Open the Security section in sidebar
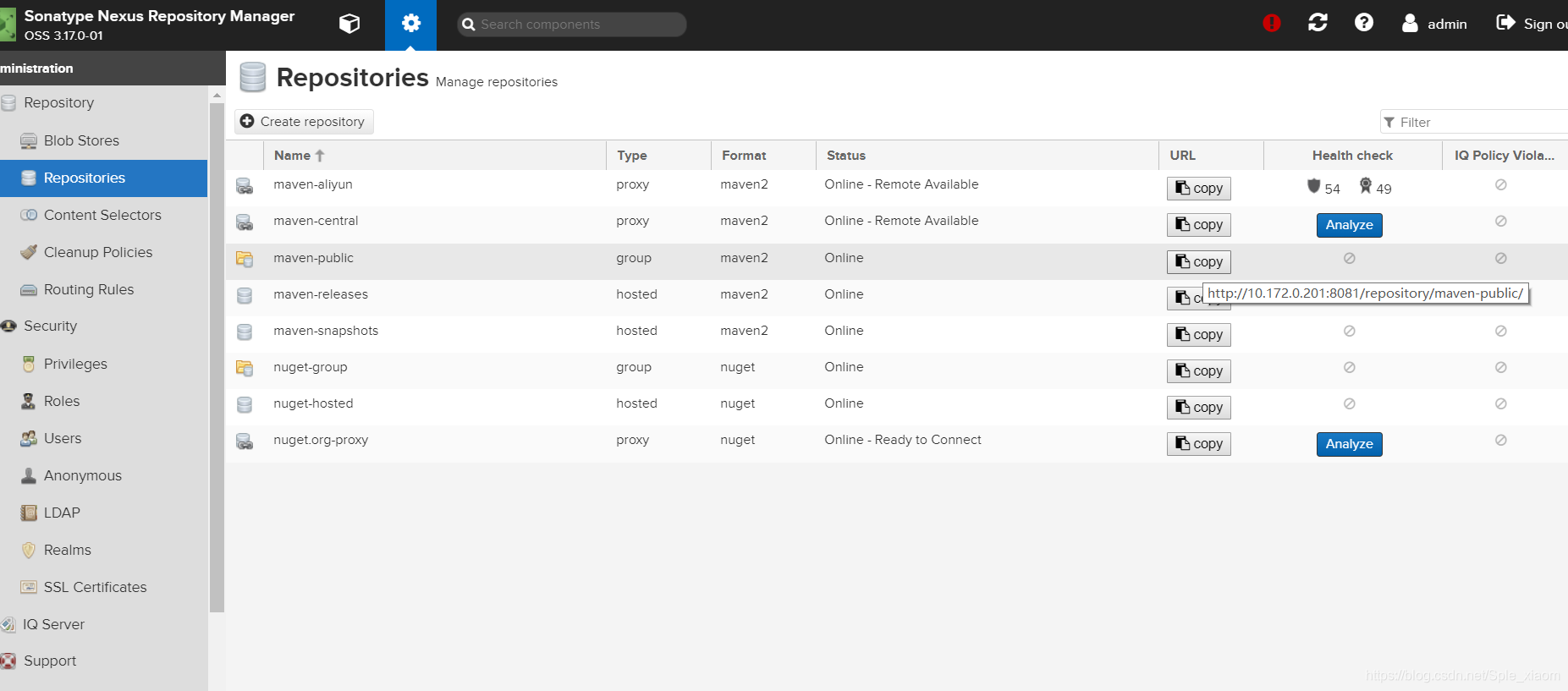This screenshot has height=691, width=1568. (x=103, y=326)
